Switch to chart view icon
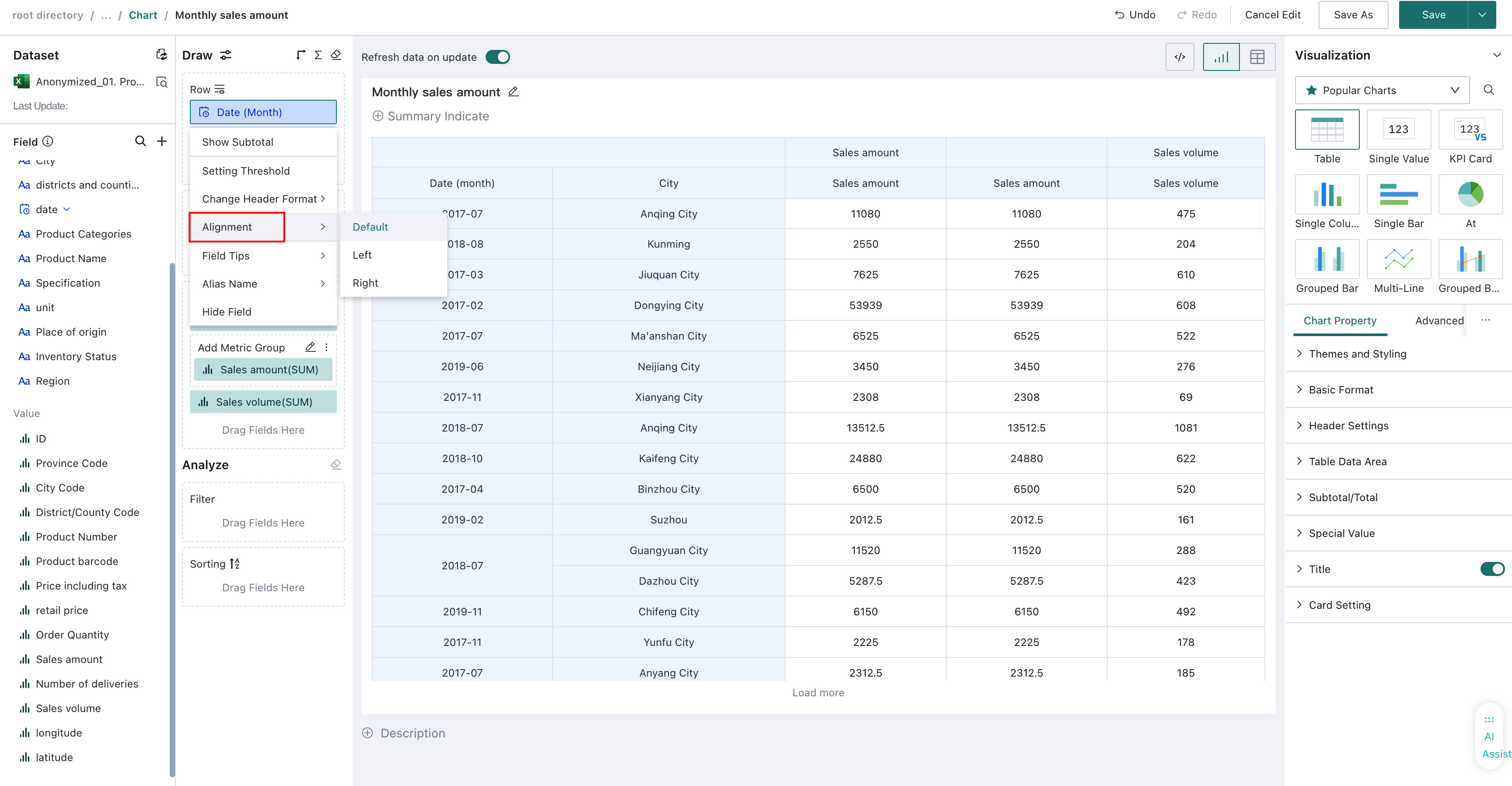 [x=1221, y=57]
